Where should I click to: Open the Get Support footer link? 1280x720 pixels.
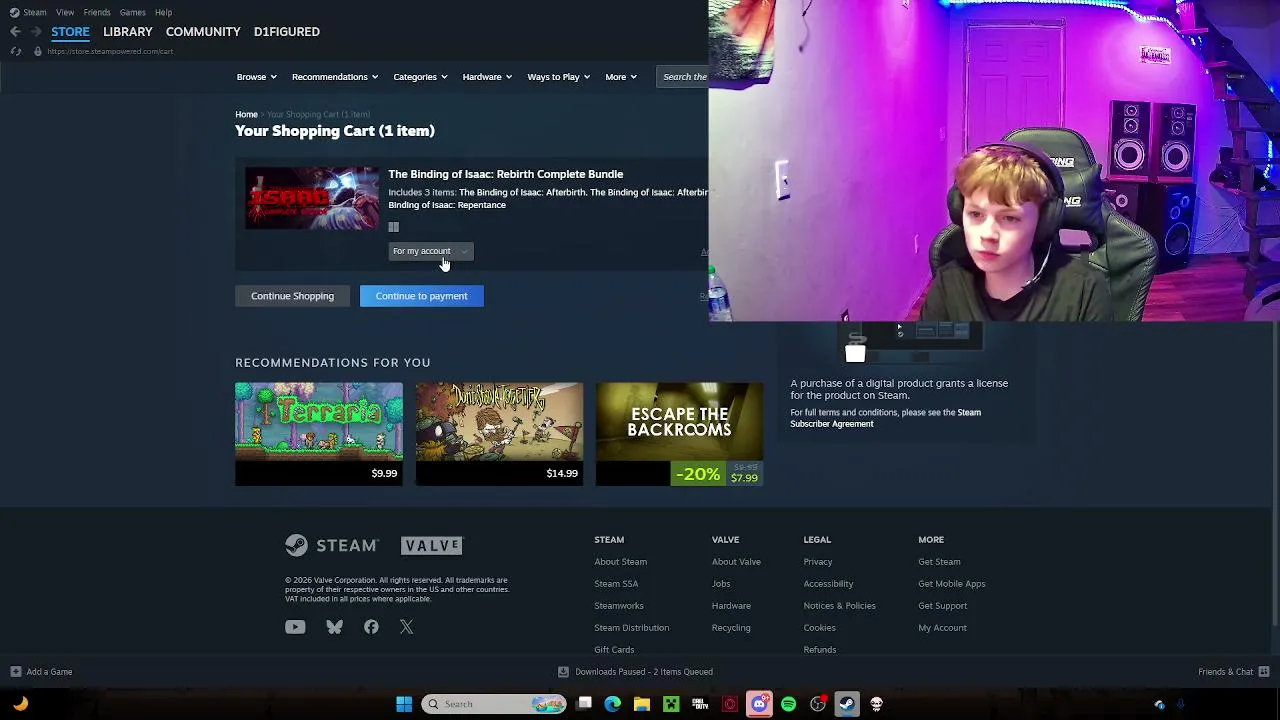(x=943, y=606)
